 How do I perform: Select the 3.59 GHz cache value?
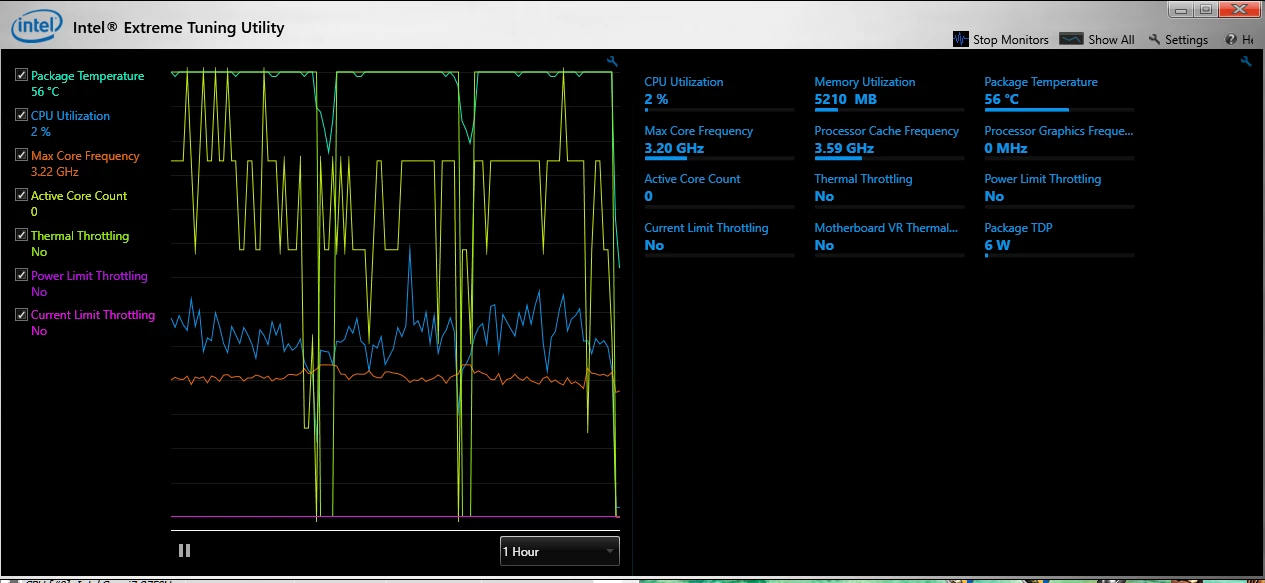click(x=844, y=148)
